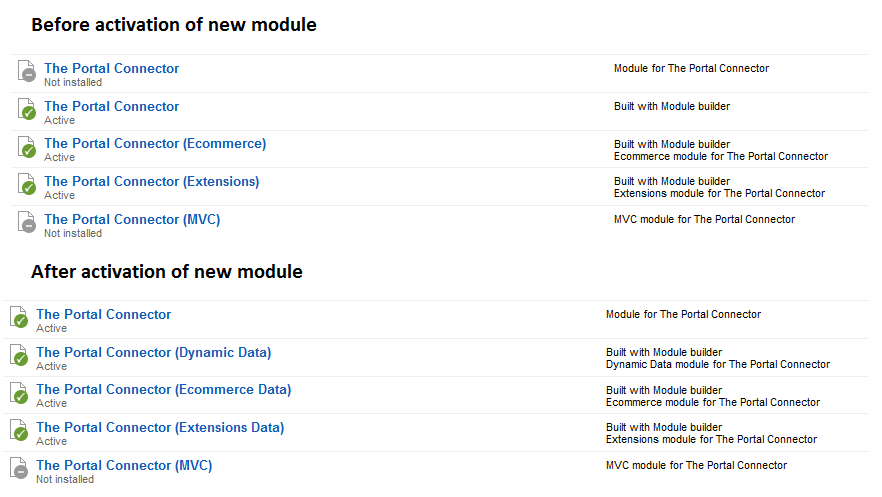Click the green status icon beside Portal Connector (Ecommerce Data)
This screenshot has width=882, height=497.
click(19, 393)
